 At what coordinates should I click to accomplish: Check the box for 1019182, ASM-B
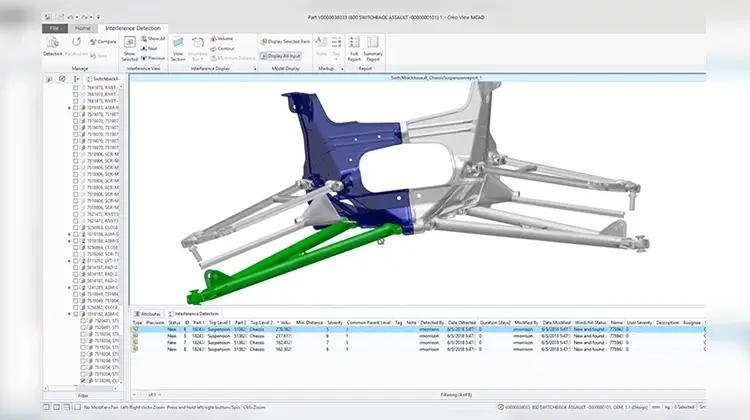[76, 108]
